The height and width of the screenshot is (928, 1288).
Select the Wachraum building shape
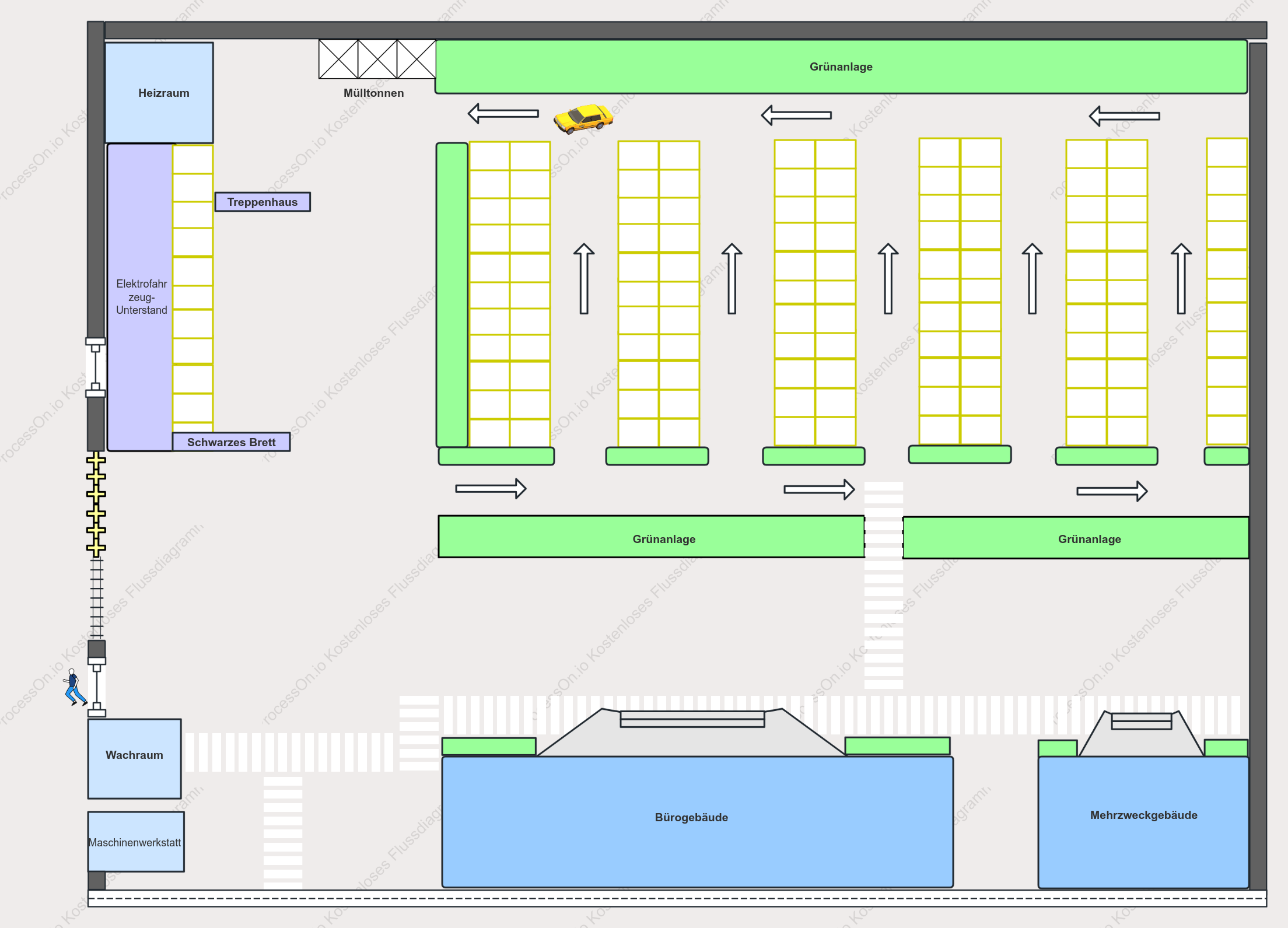(x=135, y=759)
